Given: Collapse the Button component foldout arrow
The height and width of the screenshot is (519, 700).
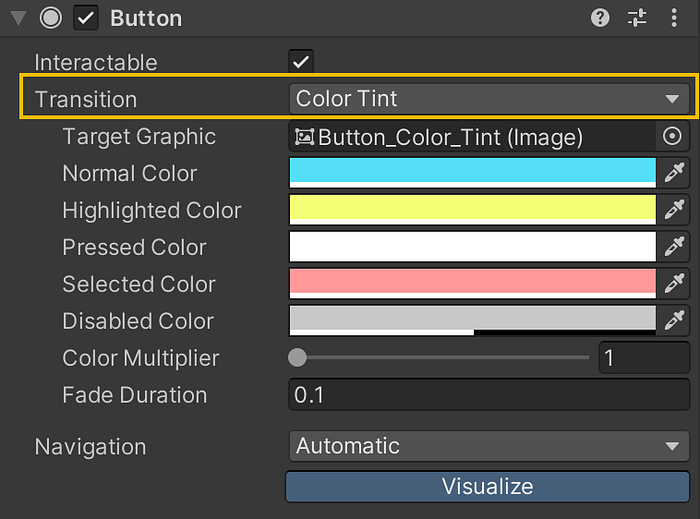Looking at the screenshot, I should [17, 18].
